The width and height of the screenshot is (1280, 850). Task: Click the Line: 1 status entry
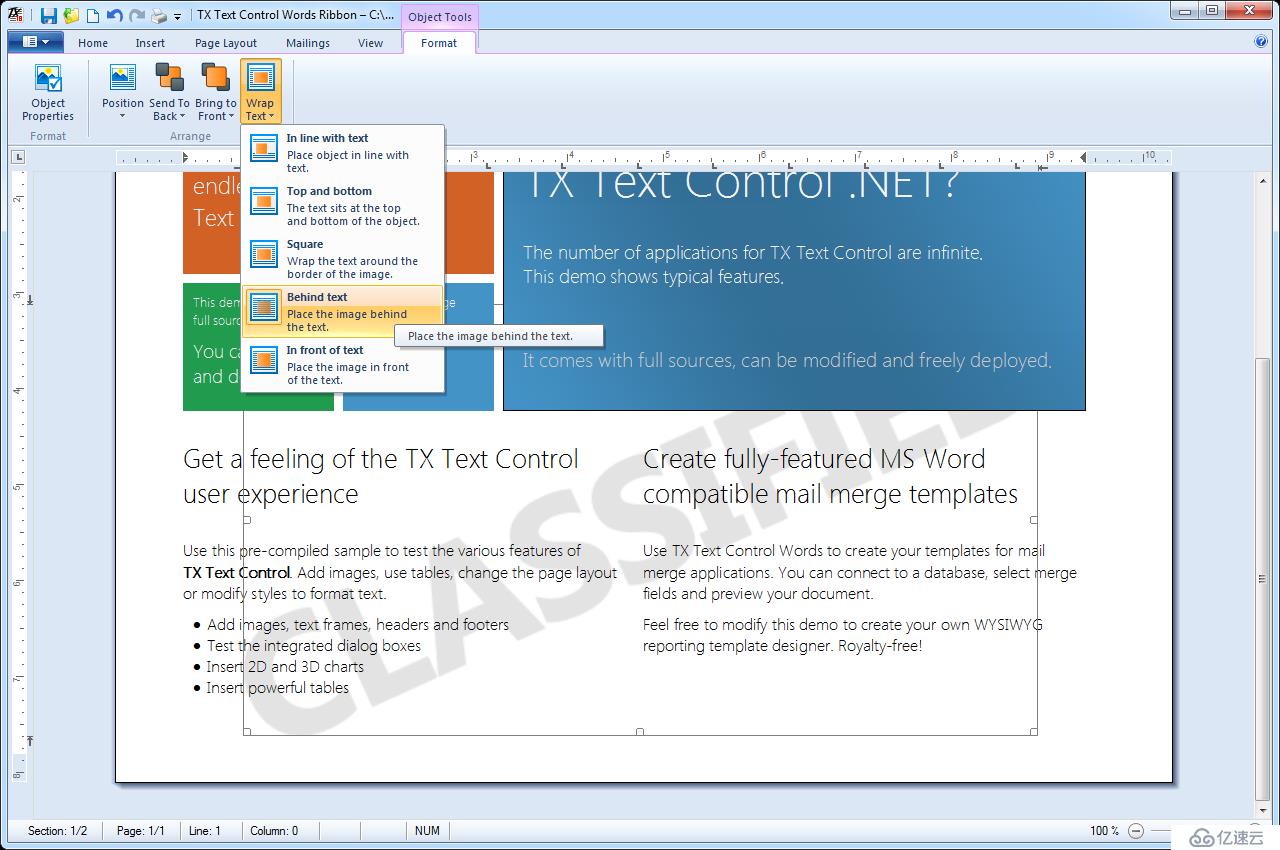coord(205,831)
